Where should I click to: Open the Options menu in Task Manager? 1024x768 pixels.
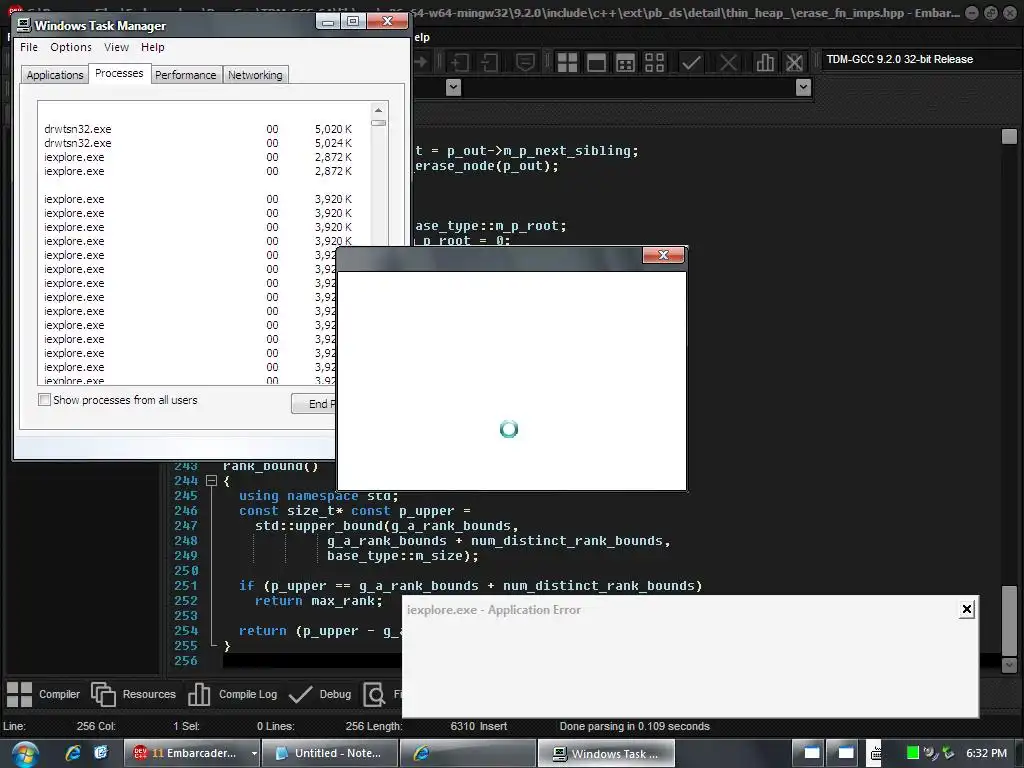pyautogui.click(x=71, y=47)
